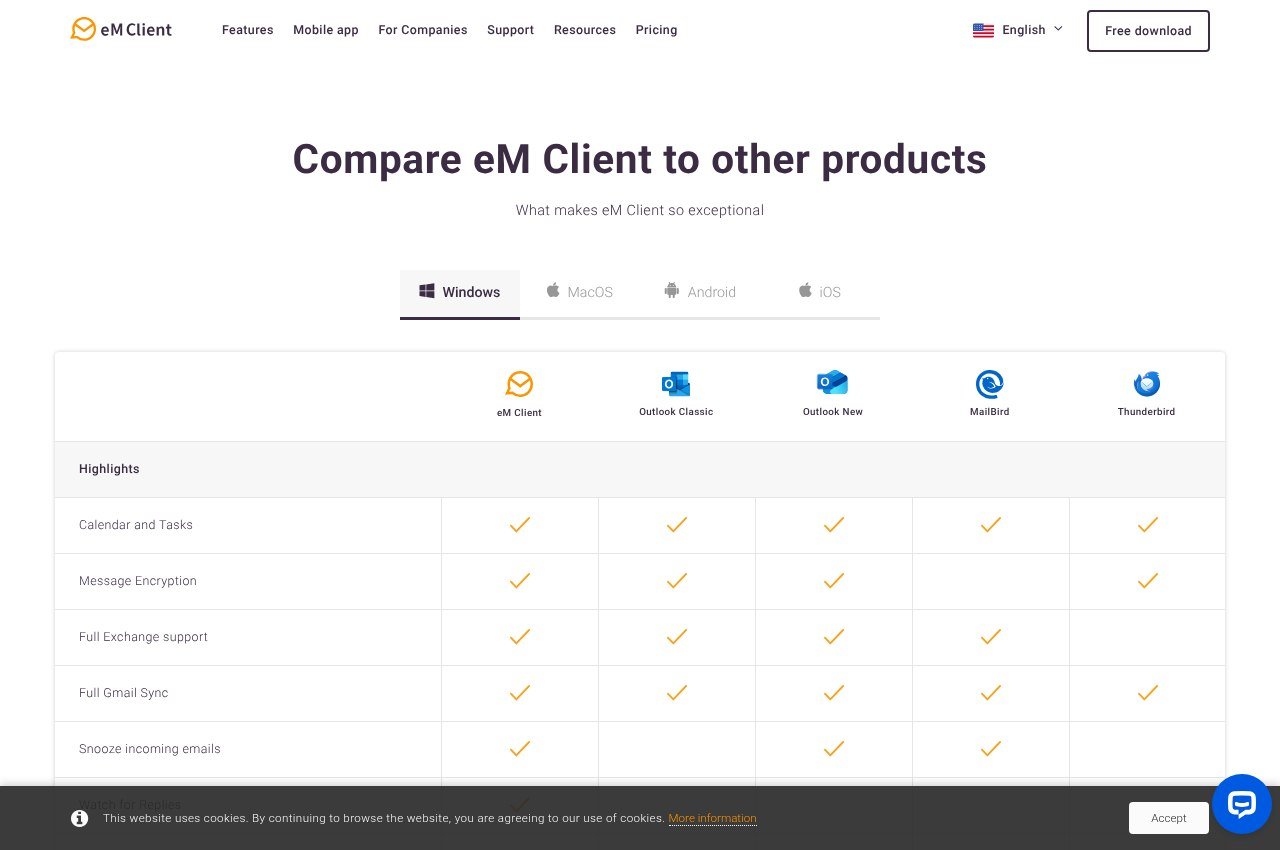Image resolution: width=1280 pixels, height=850 pixels.
Task: Click the Thunderbird column icon
Action: [1147, 384]
